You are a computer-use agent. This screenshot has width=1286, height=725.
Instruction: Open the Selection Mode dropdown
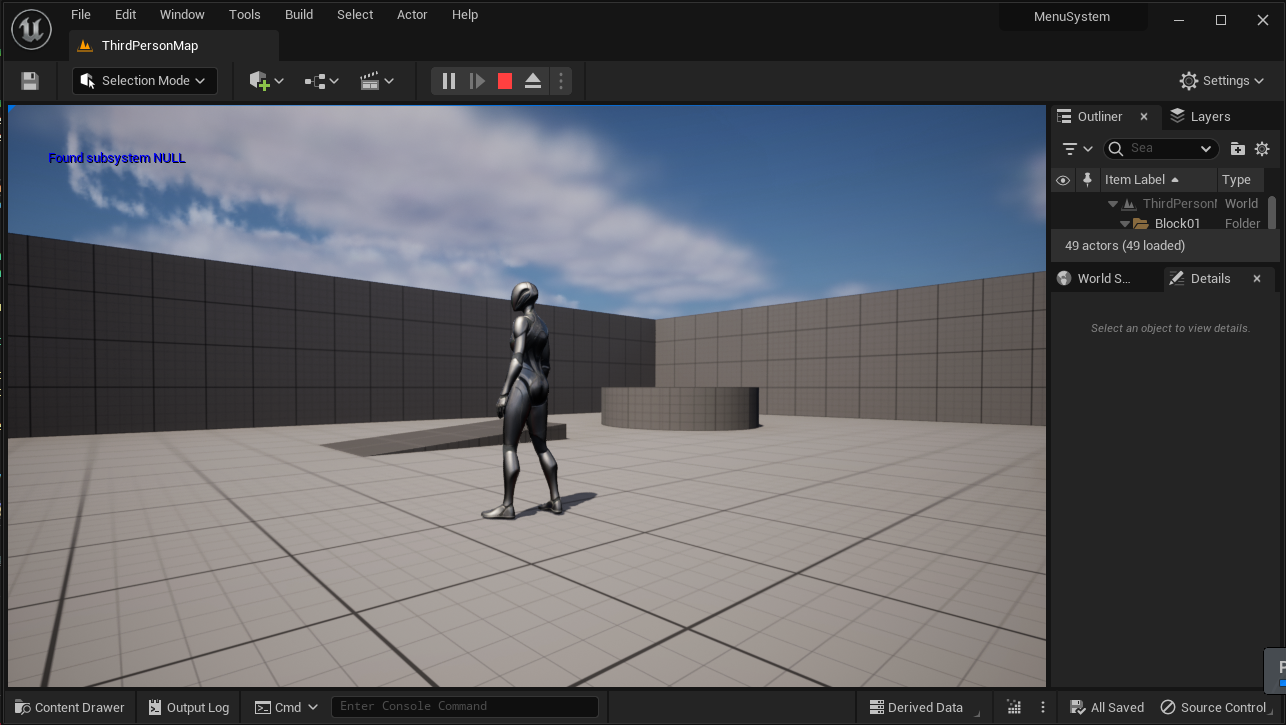[145, 81]
